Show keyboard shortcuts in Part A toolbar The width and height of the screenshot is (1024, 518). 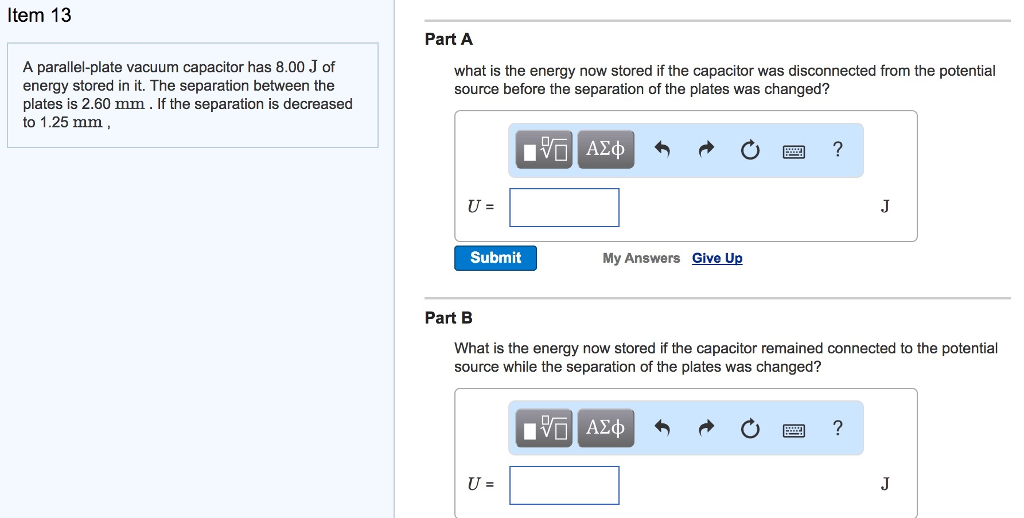point(794,150)
